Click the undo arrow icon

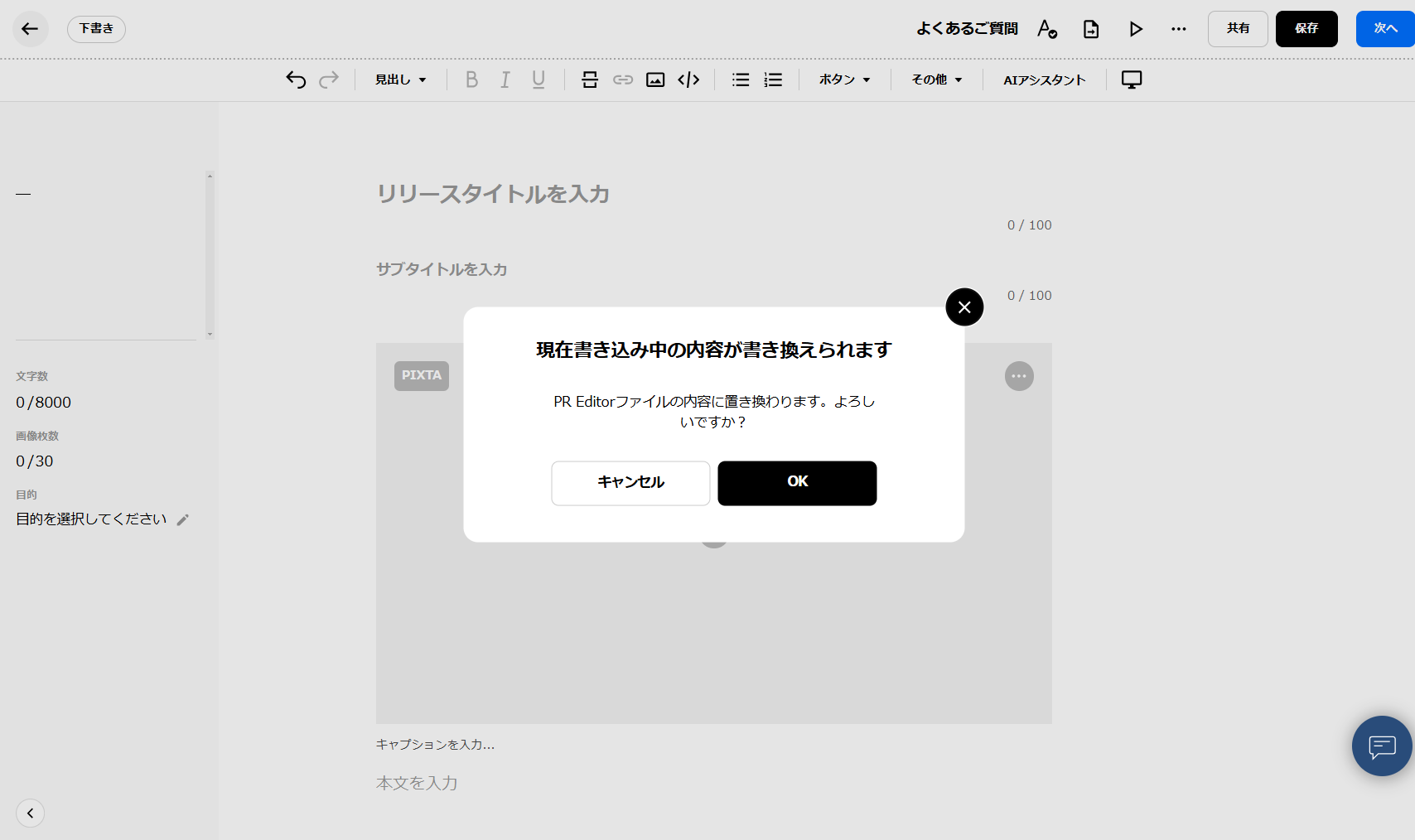pos(296,80)
